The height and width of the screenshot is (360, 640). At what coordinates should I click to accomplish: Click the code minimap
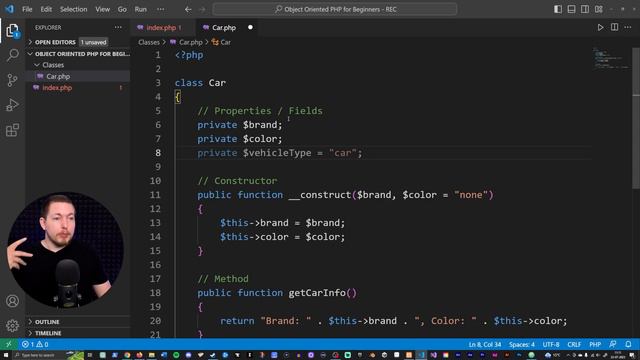pyautogui.click(x=611, y=58)
